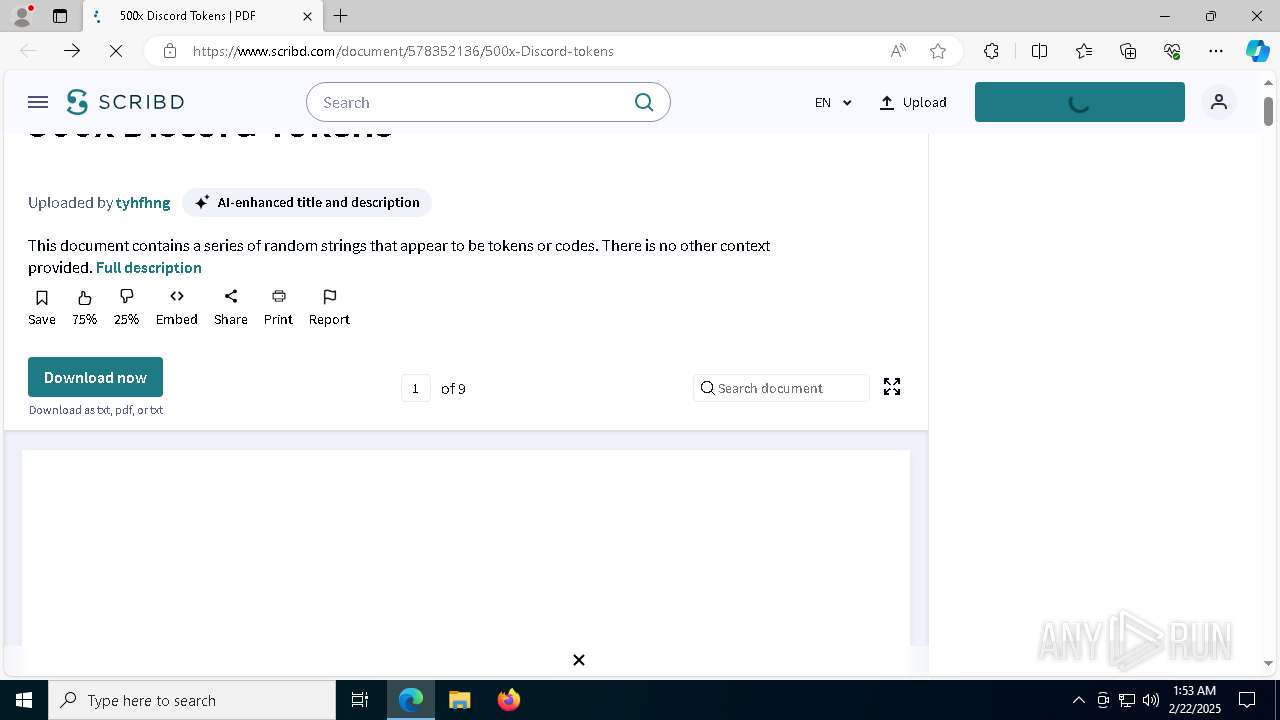Click the search magnifier icon
The width and height of the screenshot is (1280, 720).
(x=644, y=102)
